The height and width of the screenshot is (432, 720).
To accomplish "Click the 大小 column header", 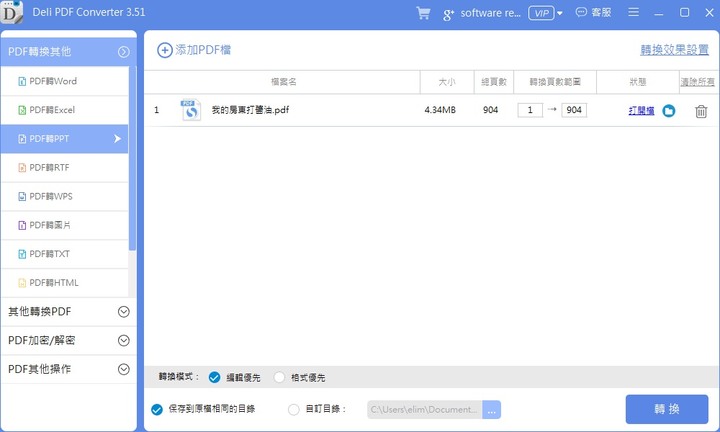I will click(447, 82).
